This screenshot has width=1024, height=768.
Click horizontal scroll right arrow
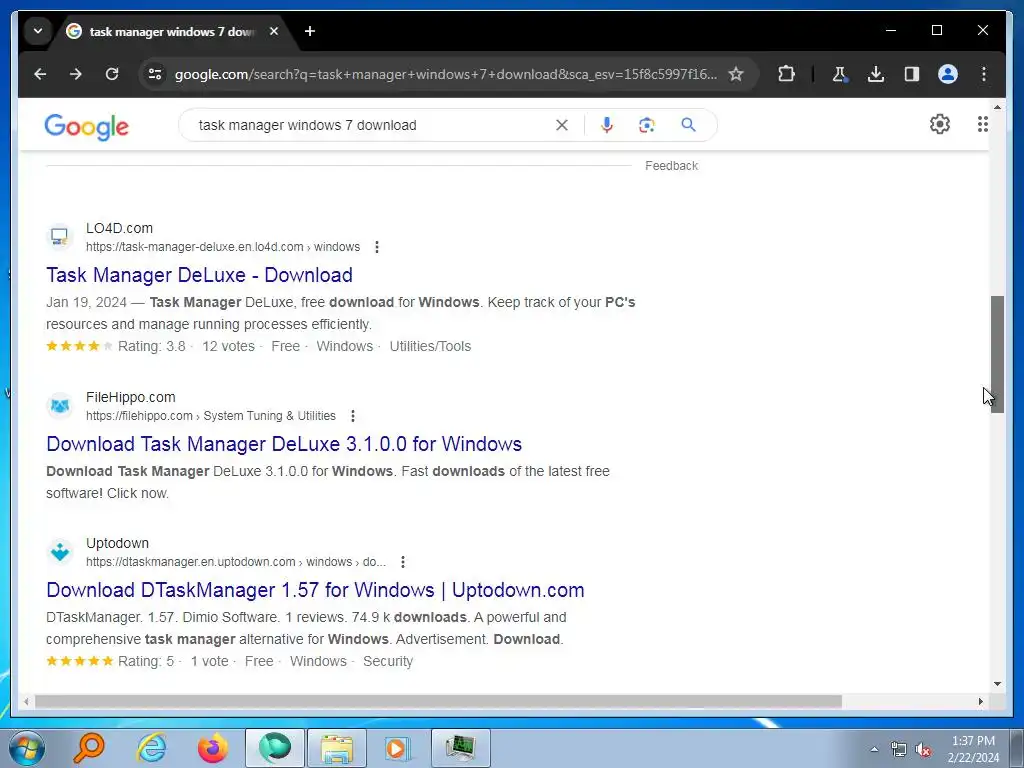980,701
